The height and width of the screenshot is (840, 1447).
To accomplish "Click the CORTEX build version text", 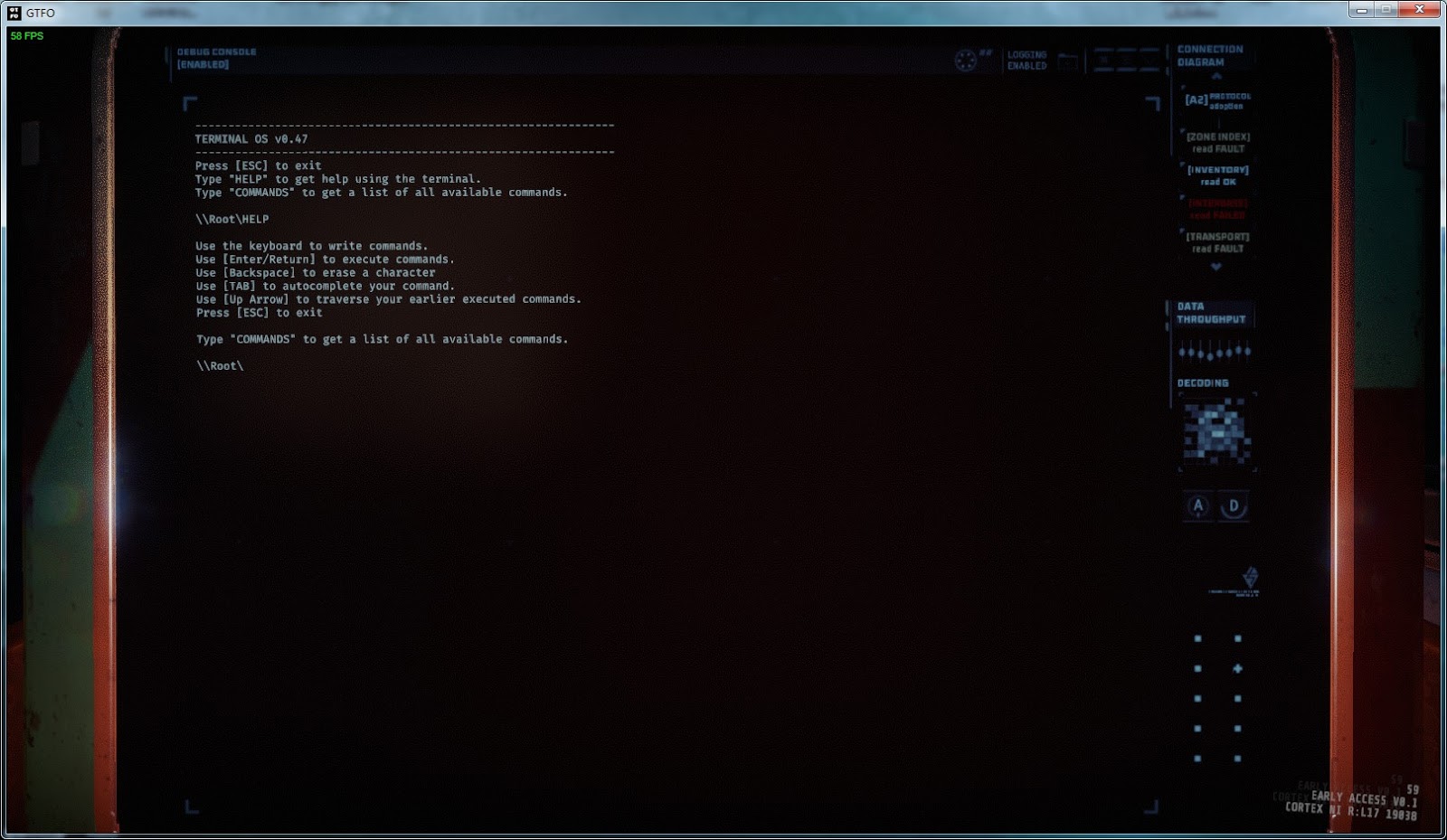I will coord(1351,811).
